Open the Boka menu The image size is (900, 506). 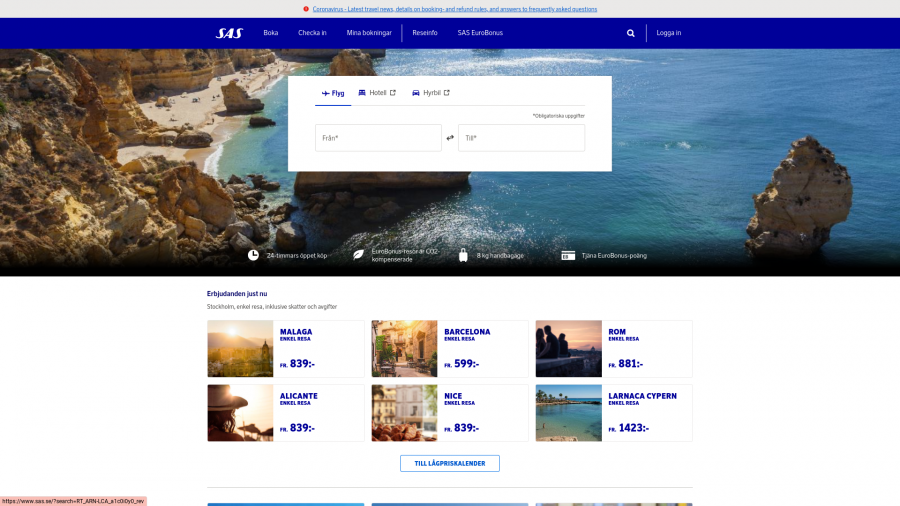(271, 33)
